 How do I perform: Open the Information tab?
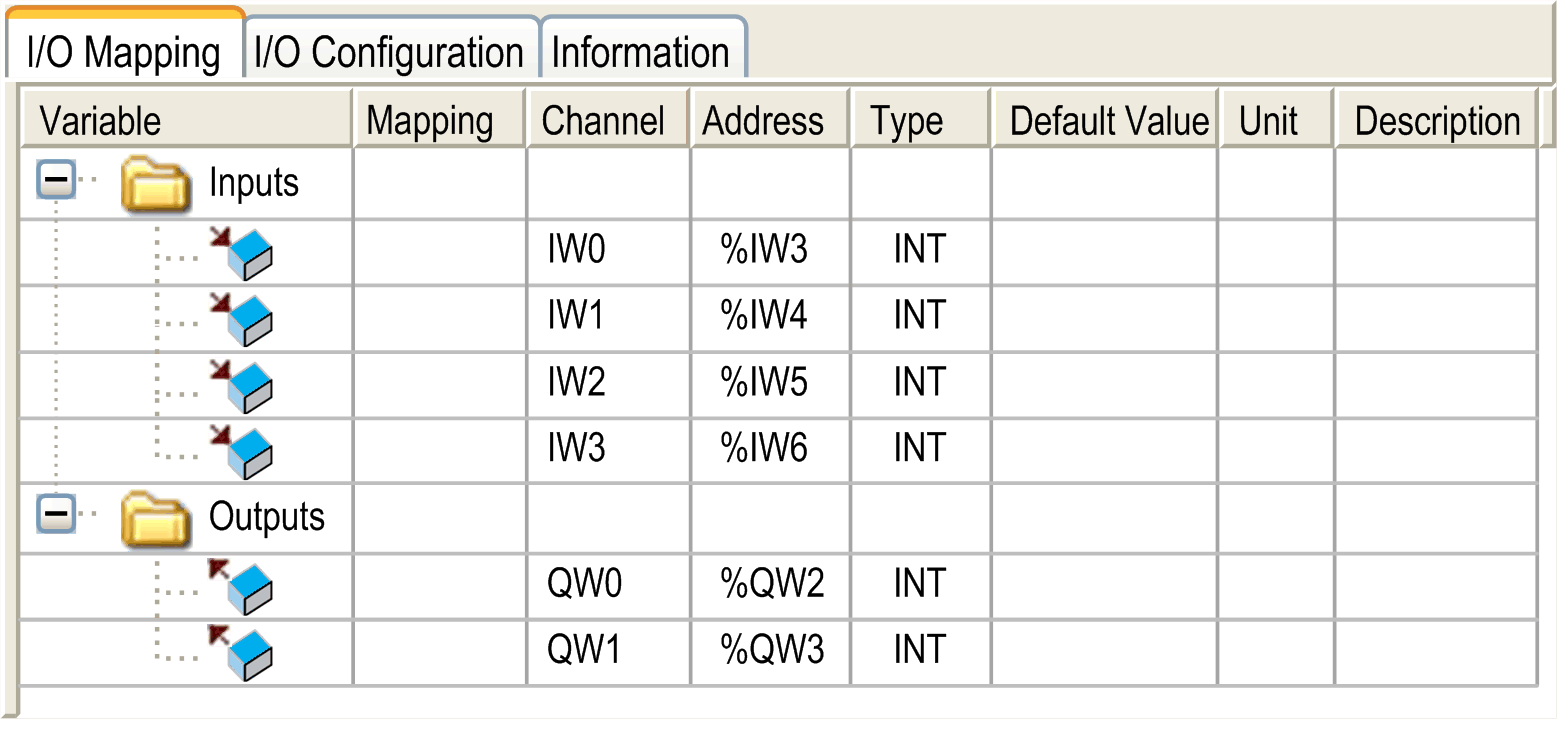640,52
